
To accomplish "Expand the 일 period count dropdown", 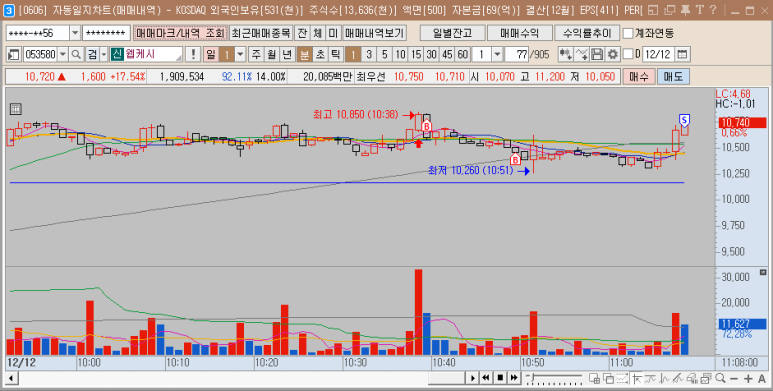I will 240,54.
